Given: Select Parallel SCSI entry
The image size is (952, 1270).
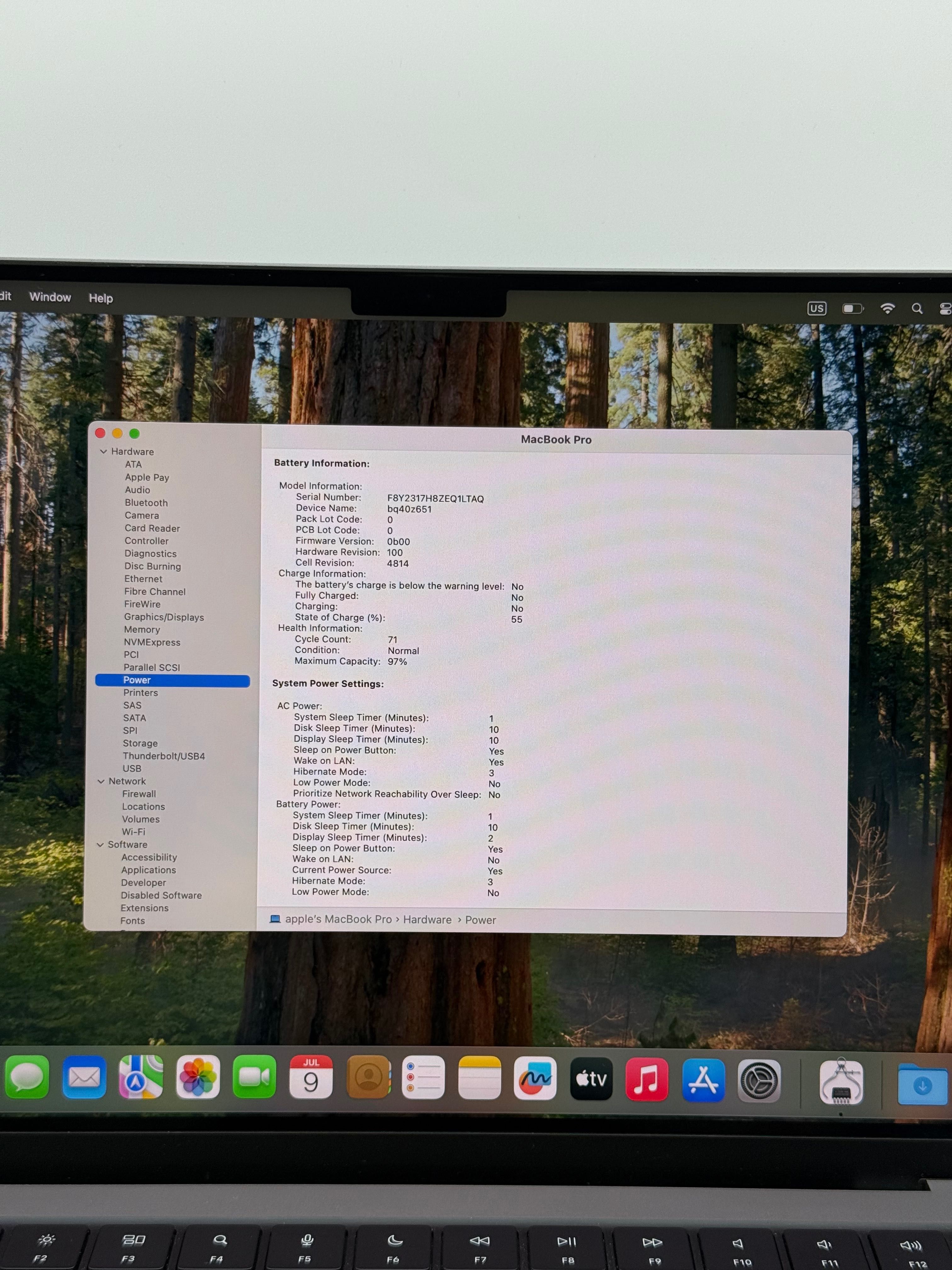Looking at the screenshot, I should tap(151, 667).
